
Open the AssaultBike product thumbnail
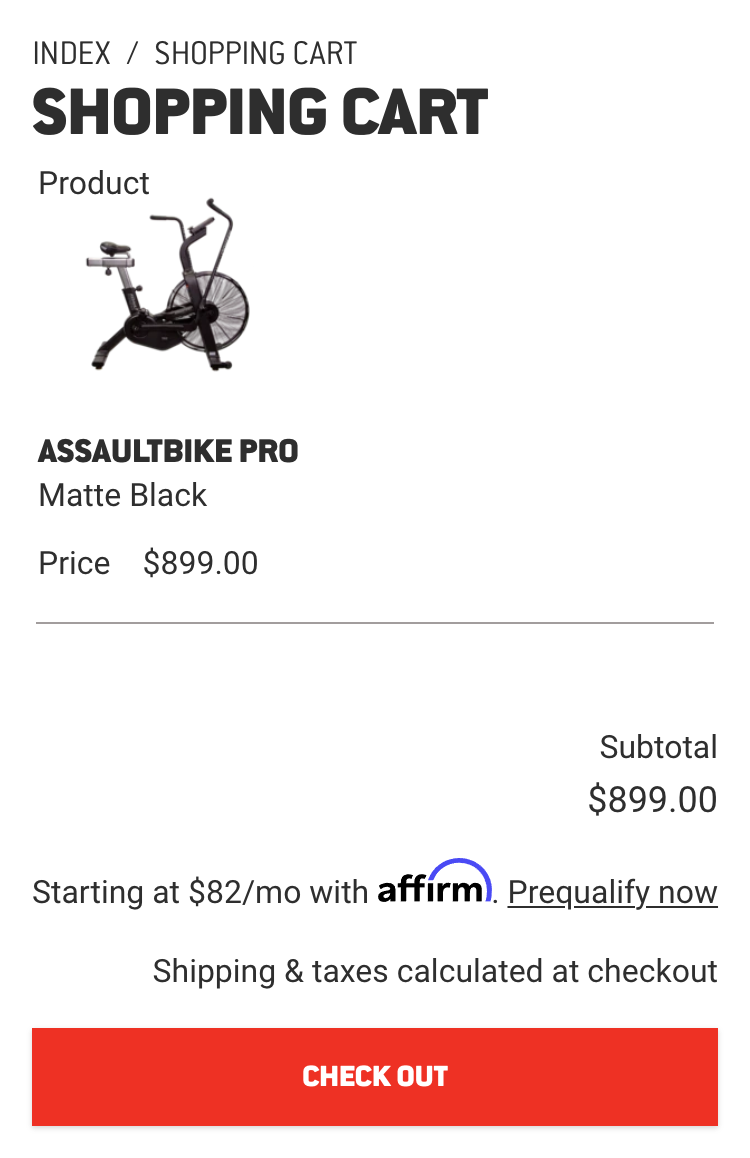click(x=167, y=286)
